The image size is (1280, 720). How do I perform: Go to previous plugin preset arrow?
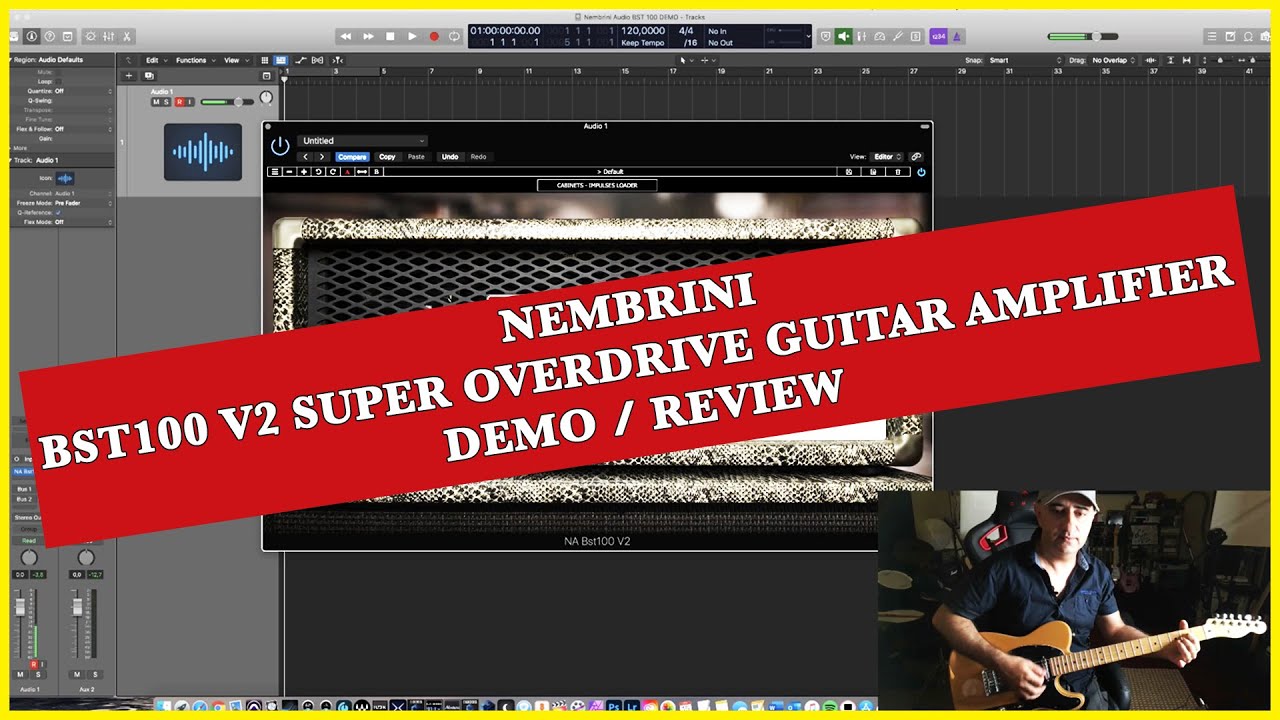click(306, 157)
